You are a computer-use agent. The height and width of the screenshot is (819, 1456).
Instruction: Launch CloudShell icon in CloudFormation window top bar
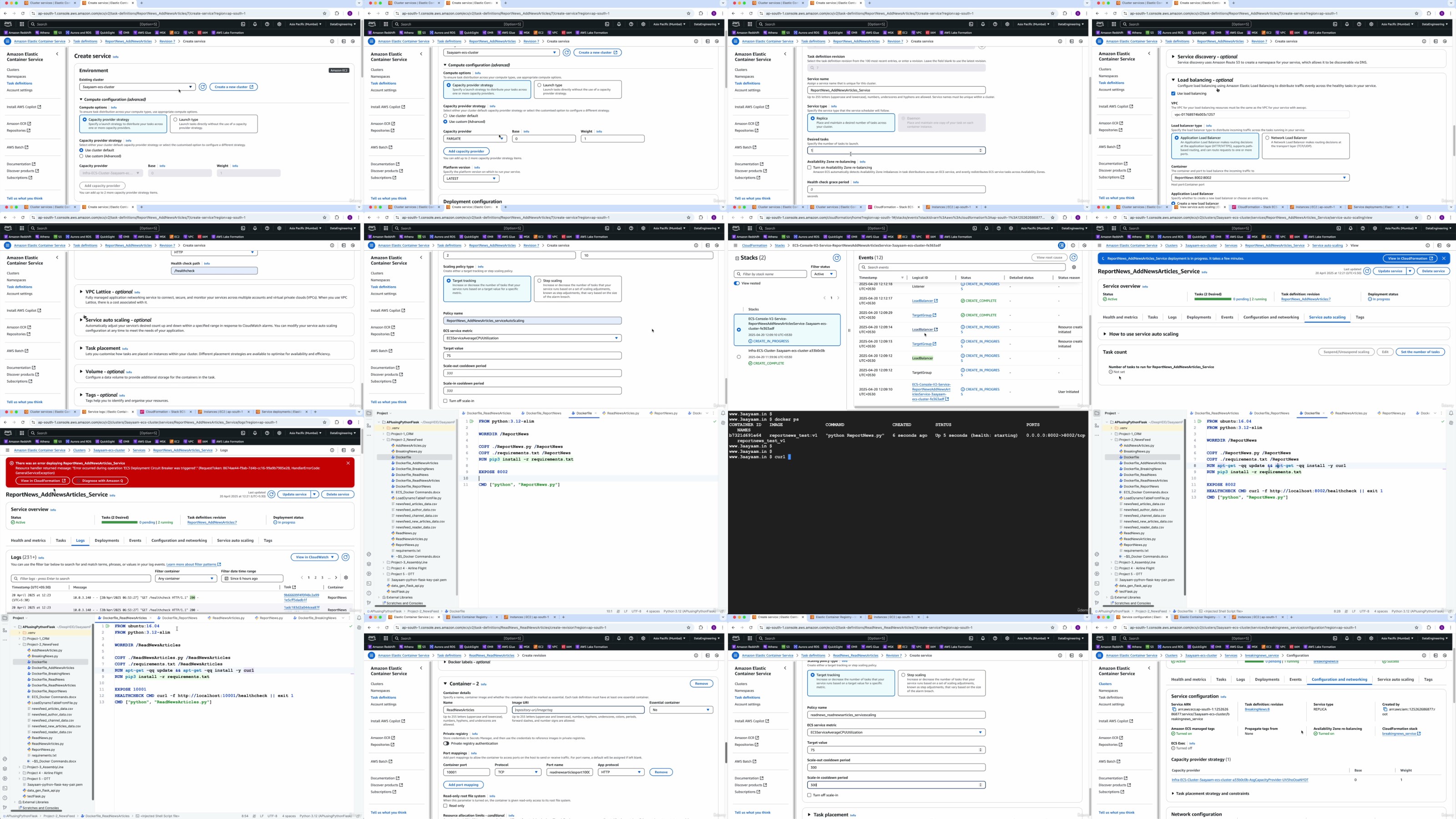[x=975, y=228]
